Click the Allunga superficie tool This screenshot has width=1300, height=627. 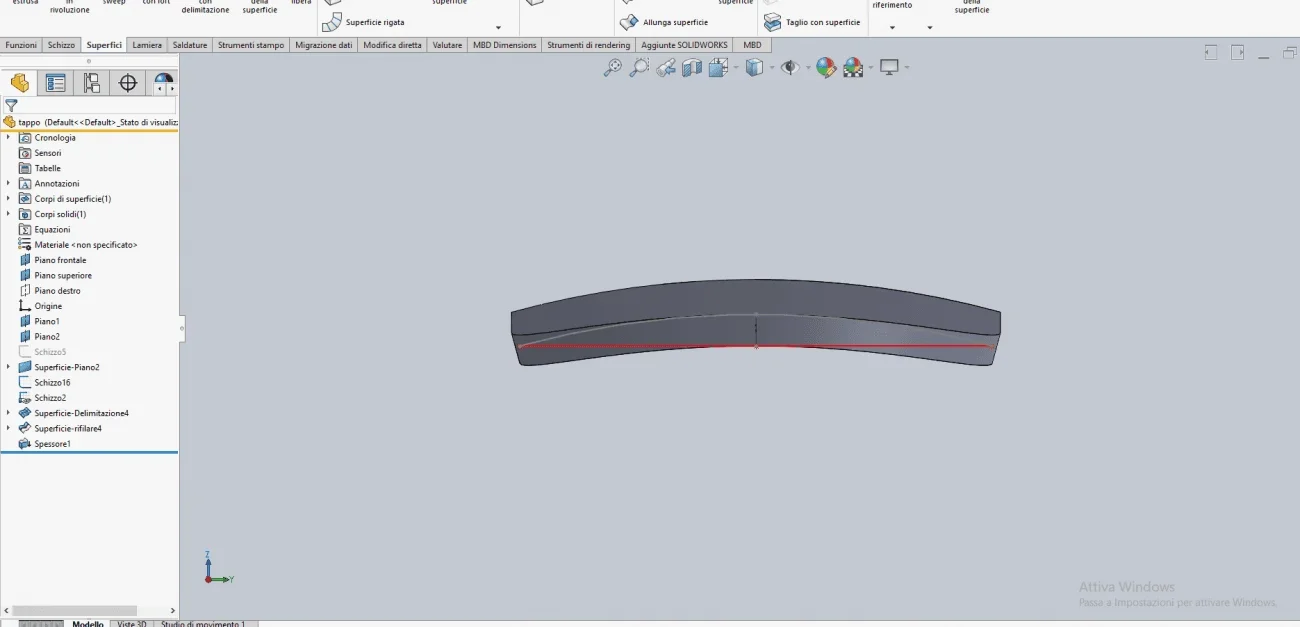(x=664, y=22)
